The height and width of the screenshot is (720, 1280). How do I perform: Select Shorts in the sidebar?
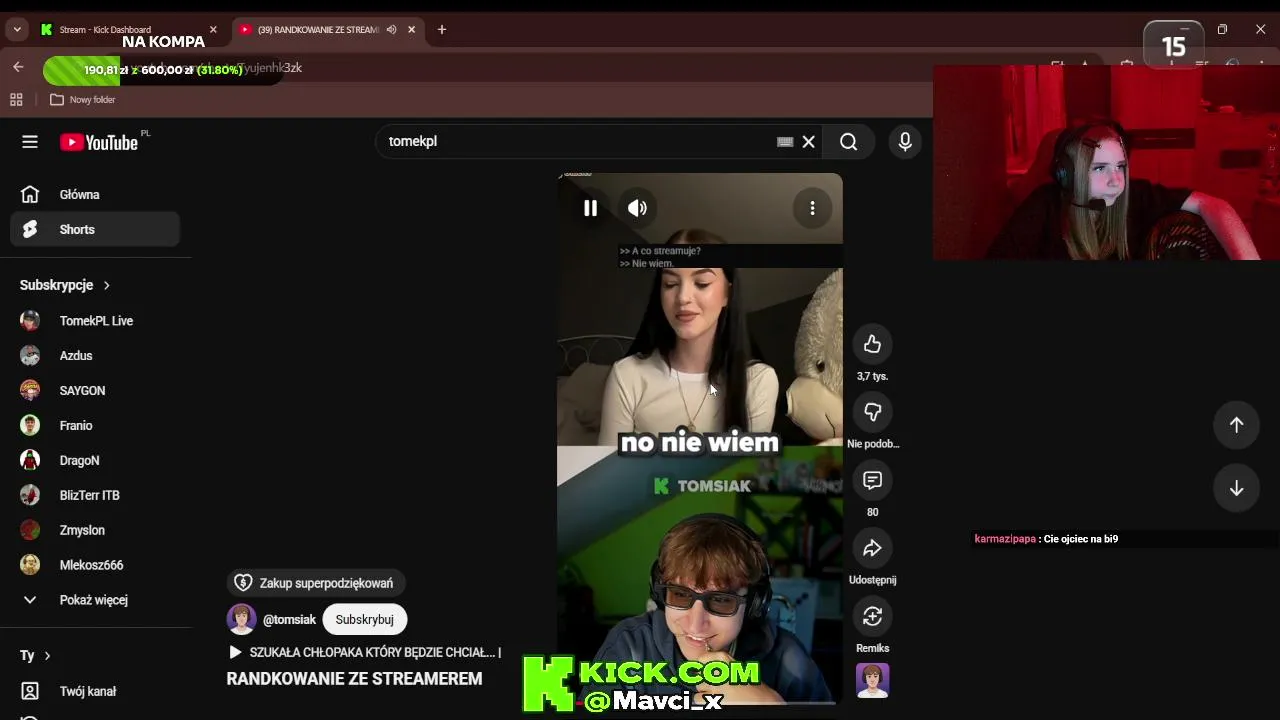pyautogui.click(x=95, y=229)
